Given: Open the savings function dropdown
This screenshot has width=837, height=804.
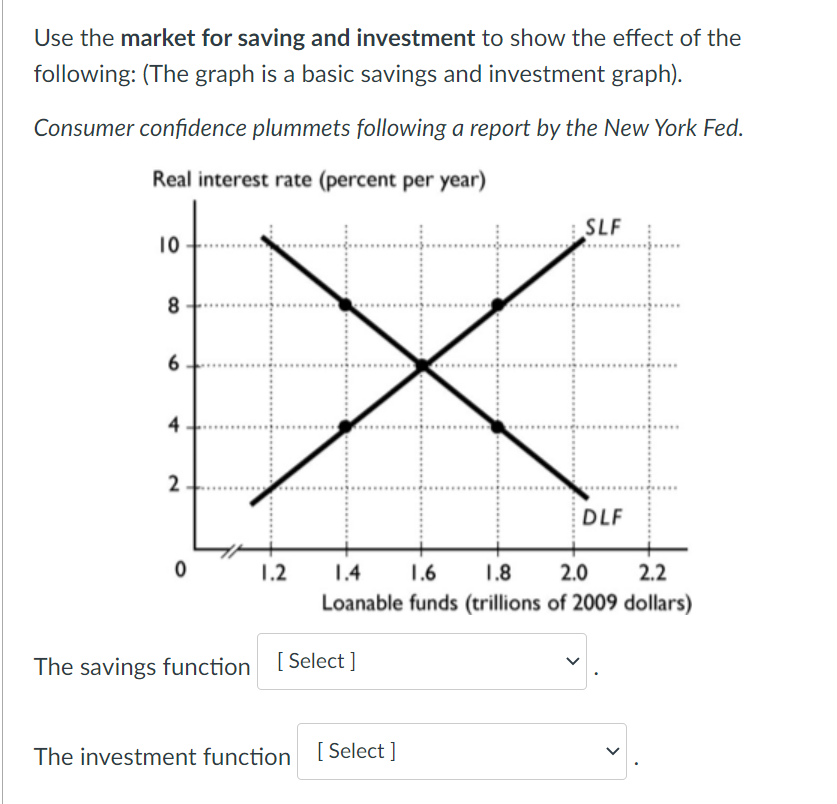Looking at the screenshot, I should pos(420,661).
